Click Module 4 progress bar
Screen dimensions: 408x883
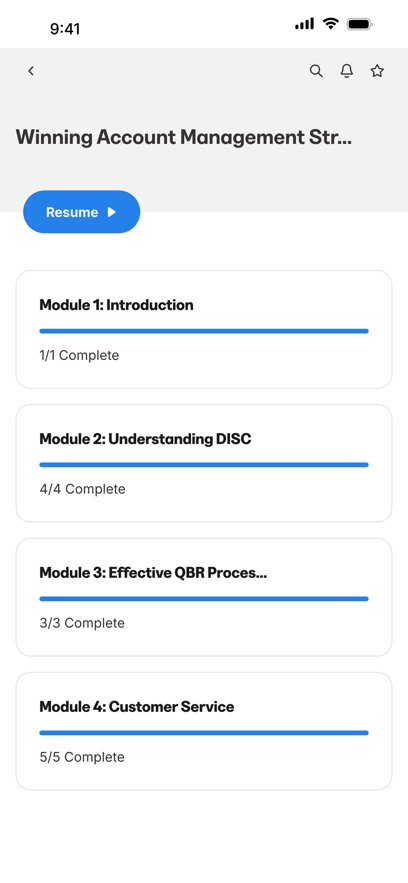(204, 733)
